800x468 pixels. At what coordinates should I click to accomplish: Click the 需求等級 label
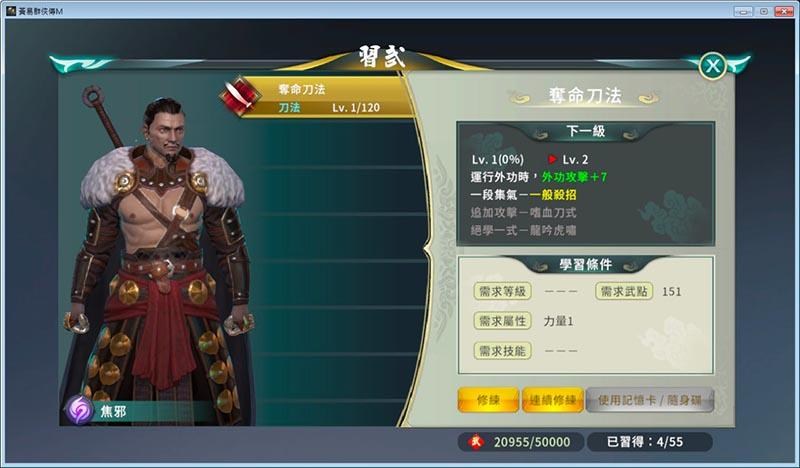click(x=503, y=291)
